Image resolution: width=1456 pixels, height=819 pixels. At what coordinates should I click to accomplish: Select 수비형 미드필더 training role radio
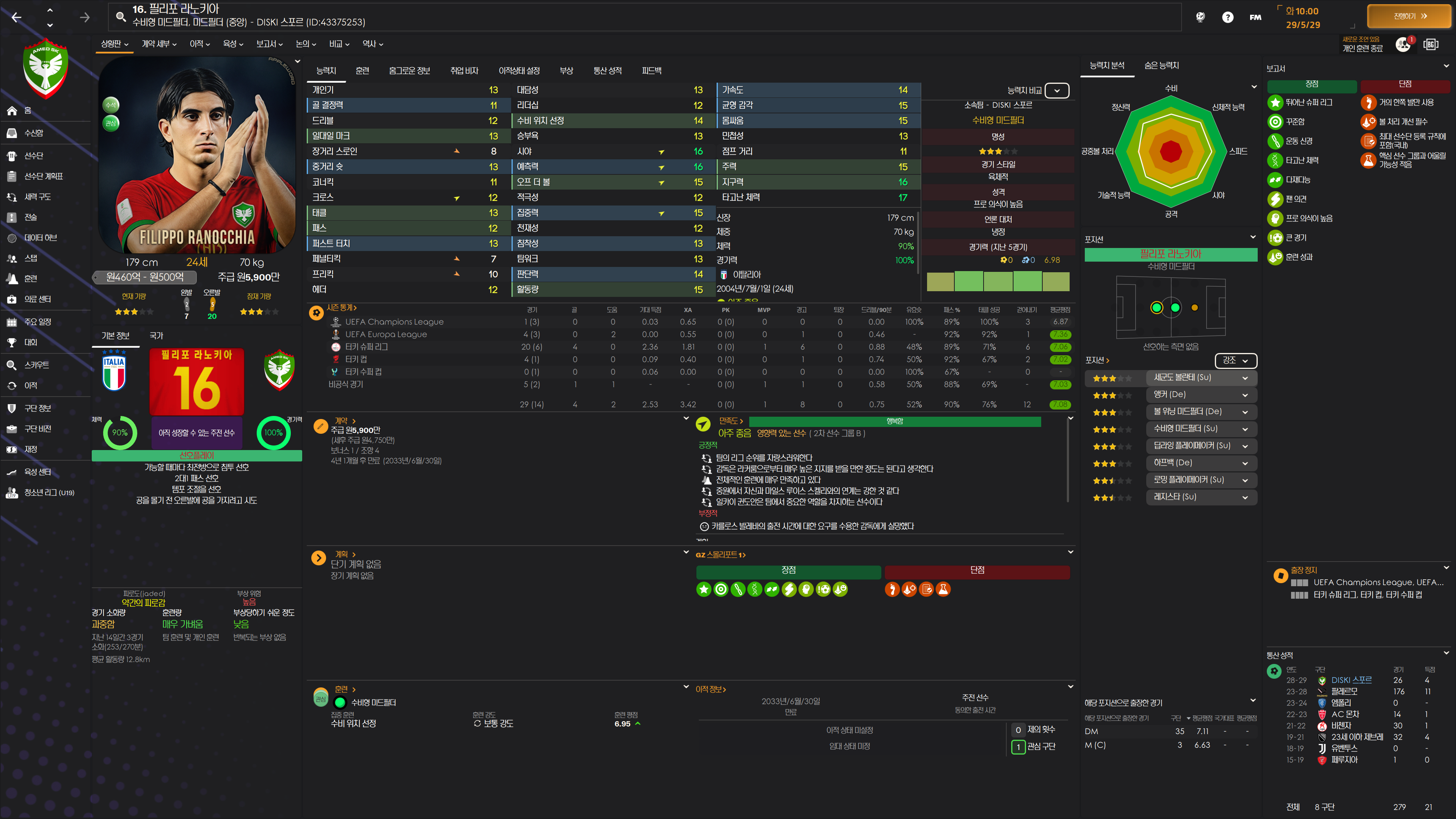pyautogui.click(x=340, y=703)
